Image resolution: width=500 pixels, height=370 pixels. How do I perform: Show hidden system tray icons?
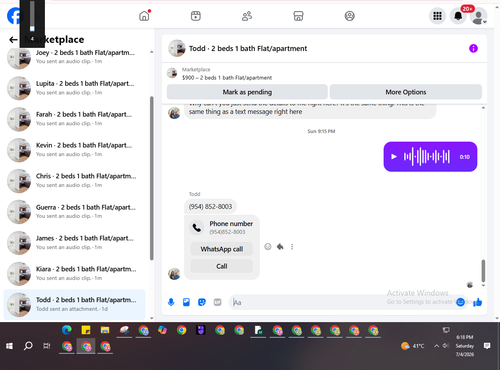[436, 346]
